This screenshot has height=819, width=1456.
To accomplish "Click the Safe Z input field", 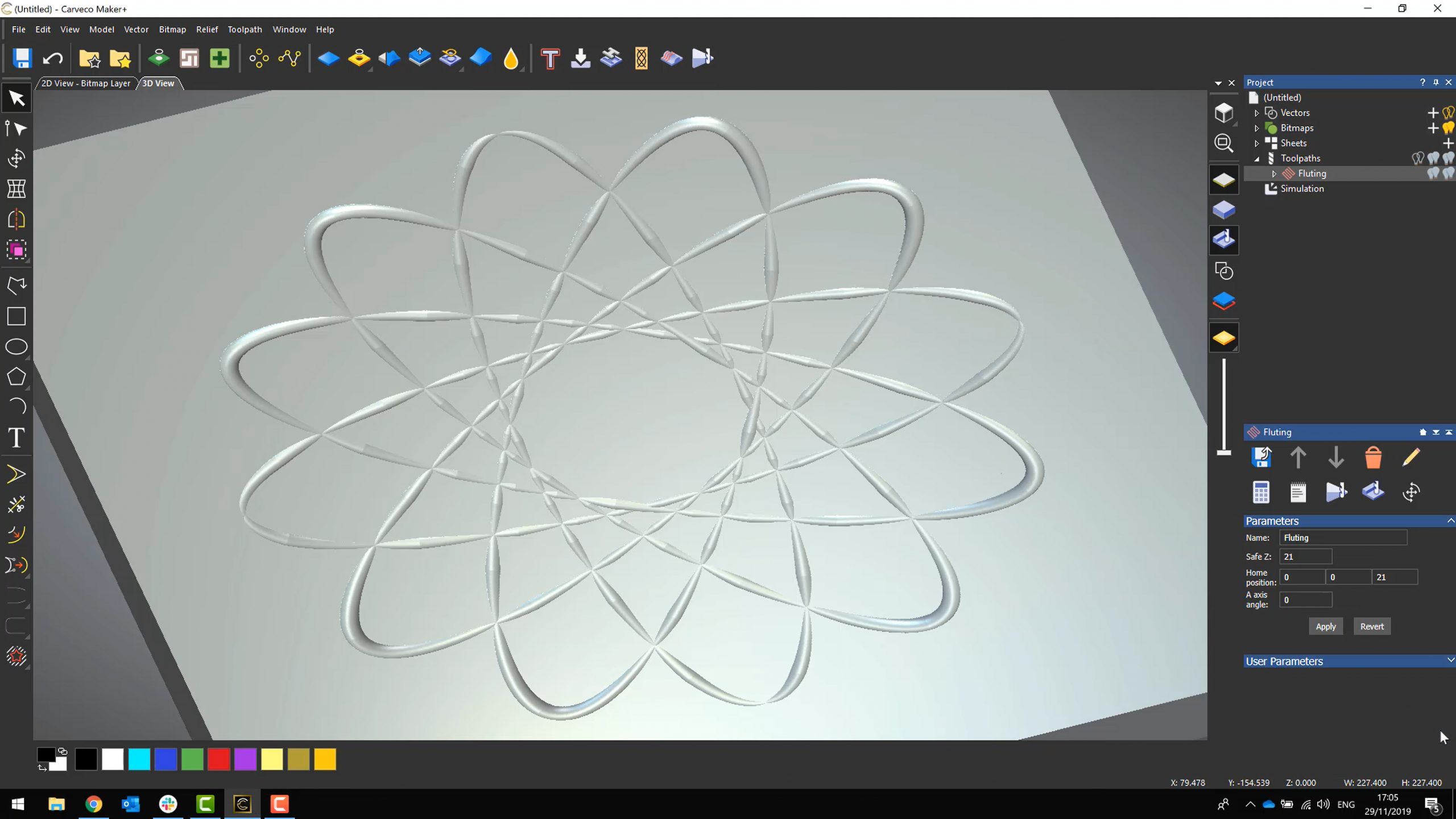I will tap(1305, 556).
